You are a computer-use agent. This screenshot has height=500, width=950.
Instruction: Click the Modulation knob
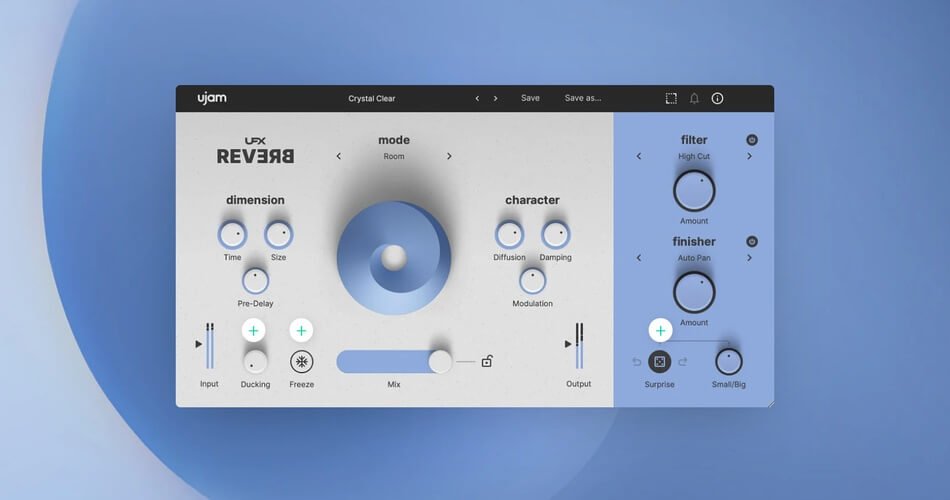(x=532, y=281)
